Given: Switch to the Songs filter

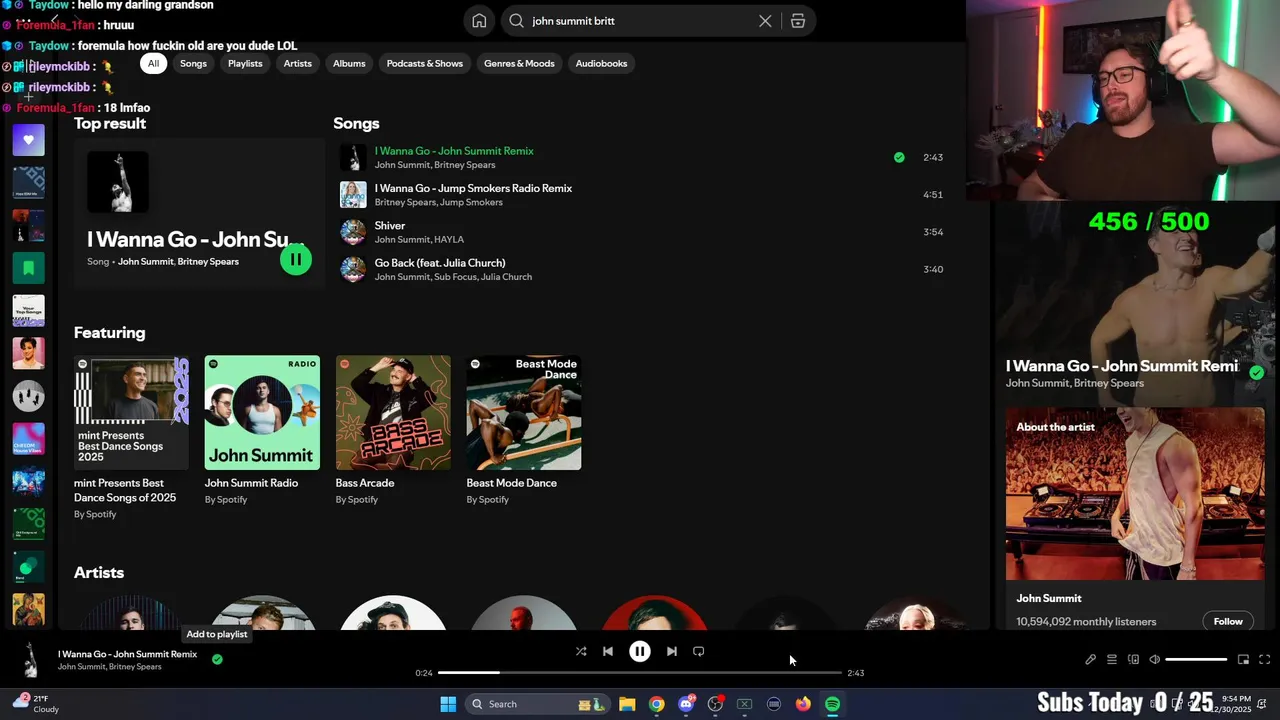Looking at the screenshot, I should (x=193, y=63).
